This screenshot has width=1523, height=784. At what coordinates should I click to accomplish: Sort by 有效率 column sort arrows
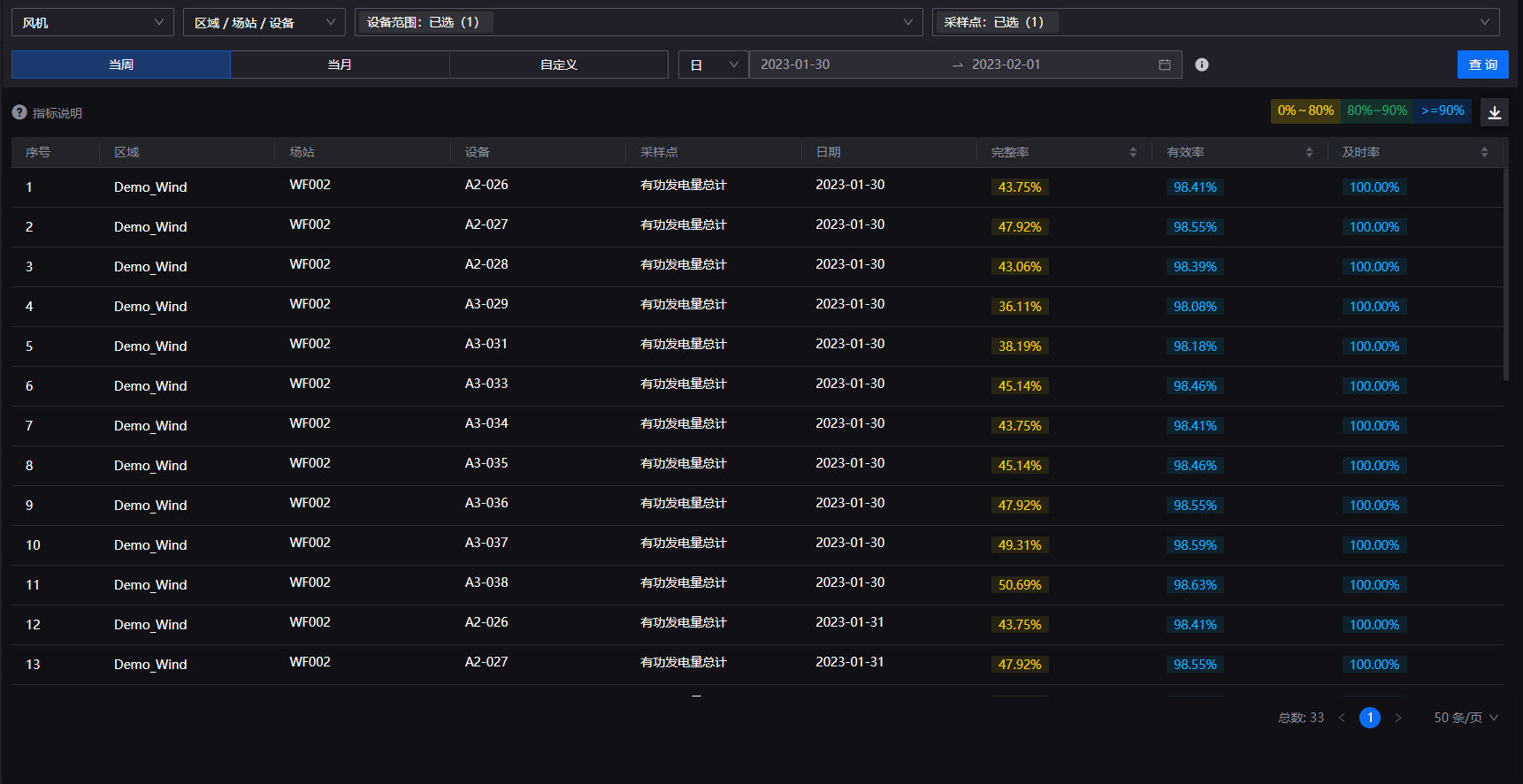click(1309, 152)
